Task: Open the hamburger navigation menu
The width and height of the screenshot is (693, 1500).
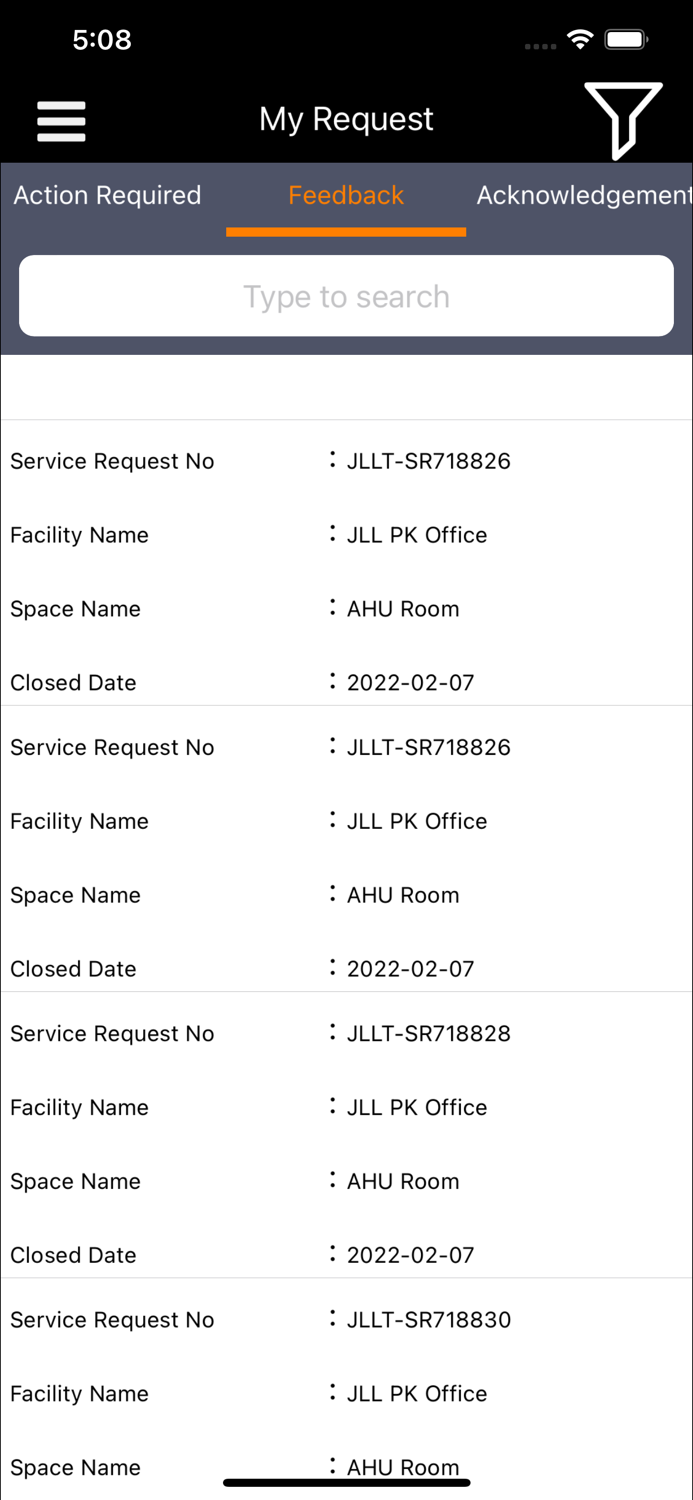Action: tap(61, 120)
